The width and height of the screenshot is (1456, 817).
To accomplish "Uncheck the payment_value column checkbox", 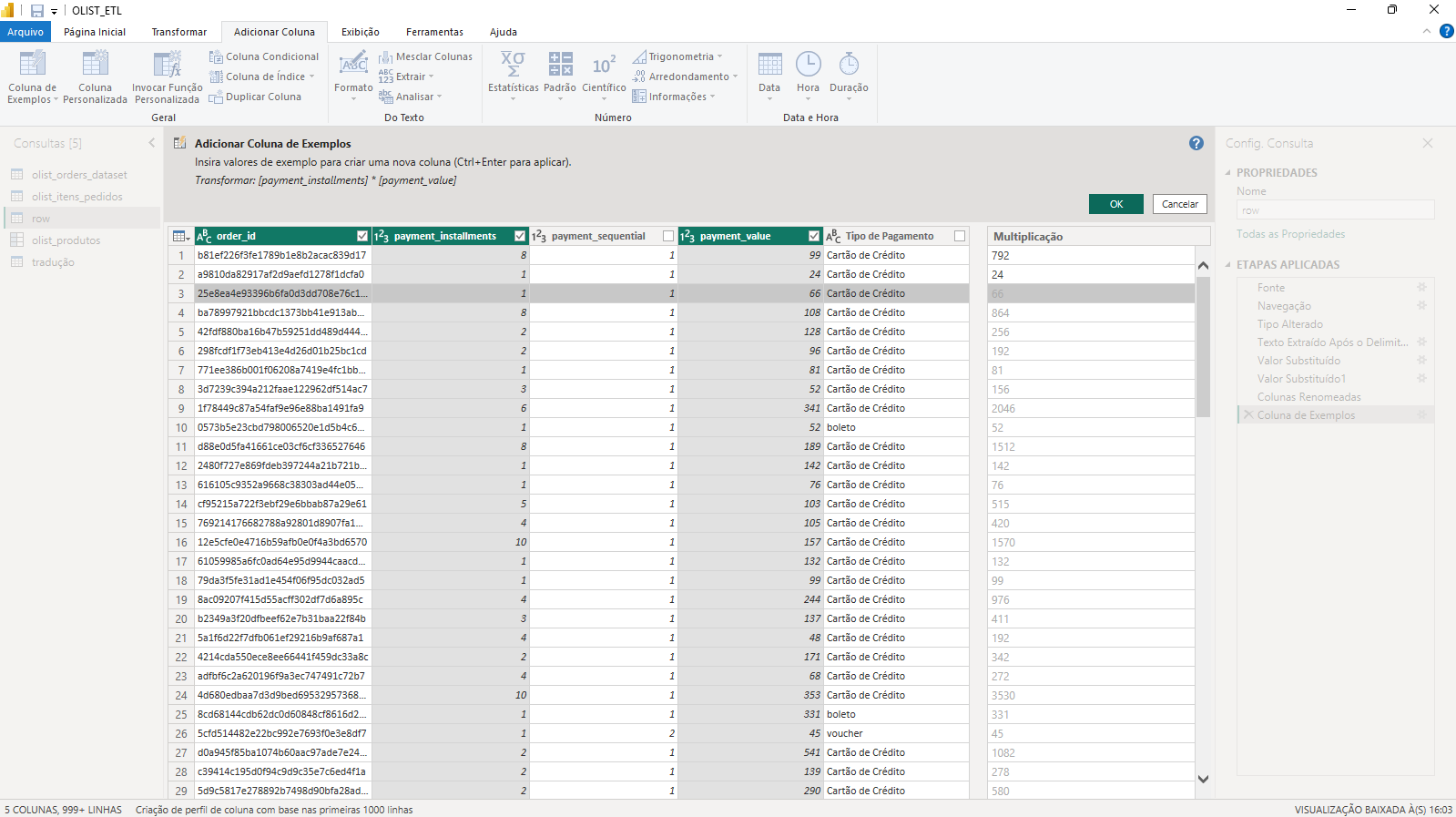I will [x=814, y=236].
